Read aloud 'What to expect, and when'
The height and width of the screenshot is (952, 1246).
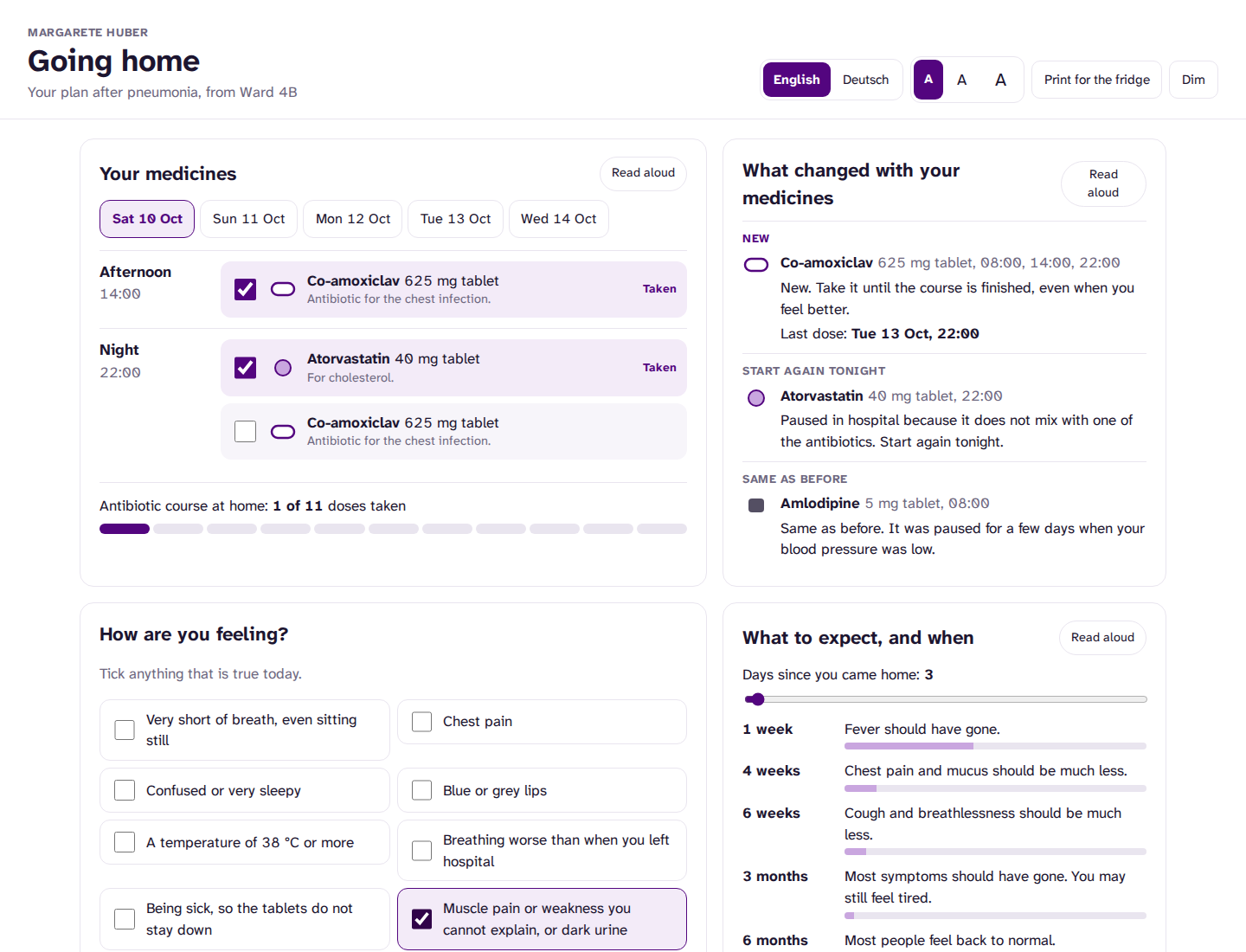[1102, 638]
